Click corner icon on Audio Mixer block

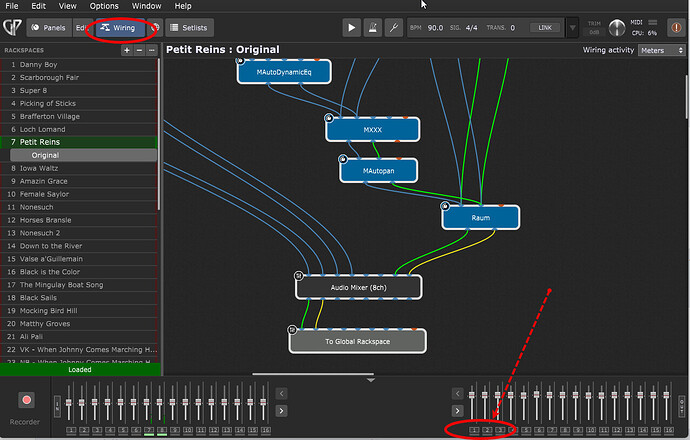pyautogui.click(x=299, y=275)
